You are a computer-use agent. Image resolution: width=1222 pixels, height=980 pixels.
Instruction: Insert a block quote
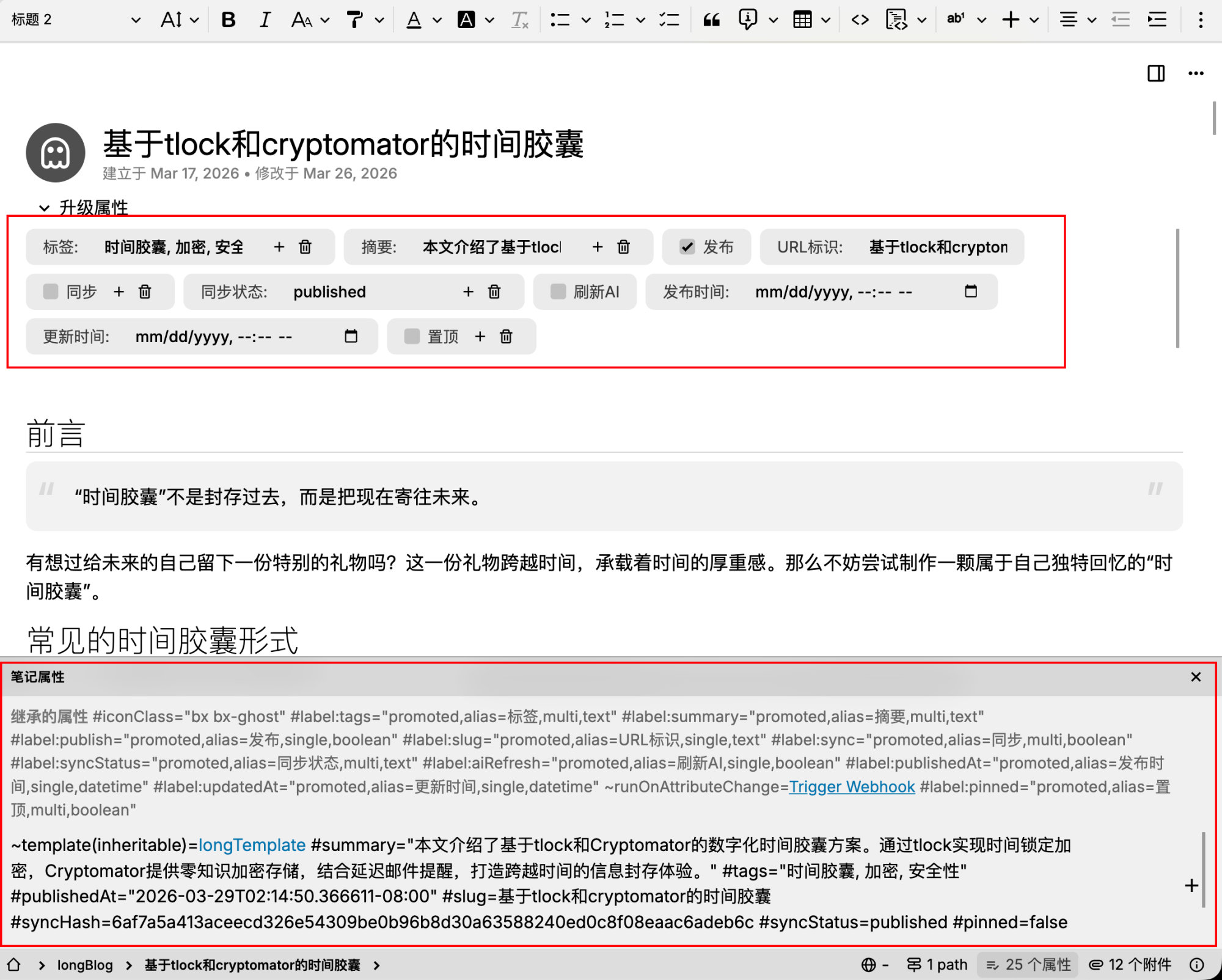click(x=711, y=20)
